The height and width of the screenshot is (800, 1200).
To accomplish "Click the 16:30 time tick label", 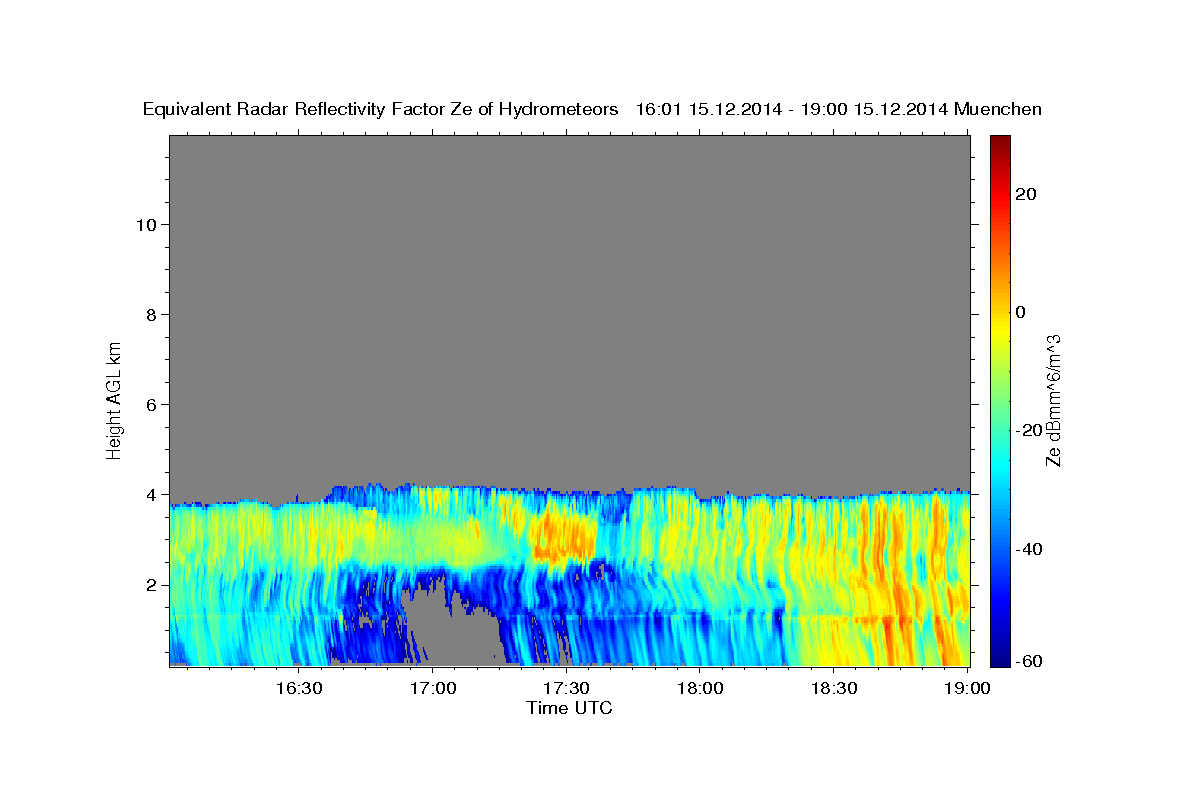I will click(299, 688).
